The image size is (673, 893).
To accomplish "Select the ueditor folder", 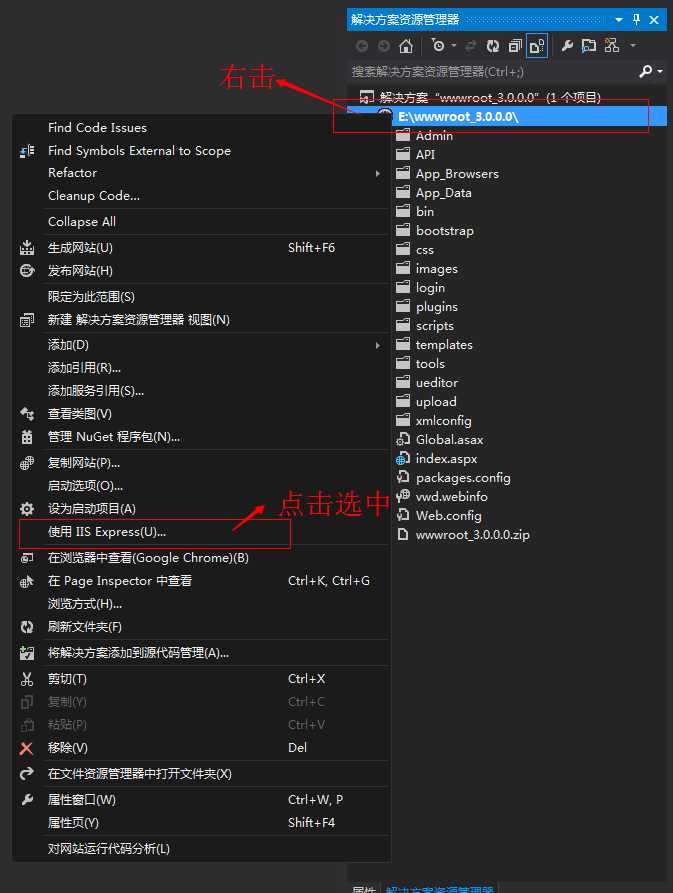I will [437, 383].
